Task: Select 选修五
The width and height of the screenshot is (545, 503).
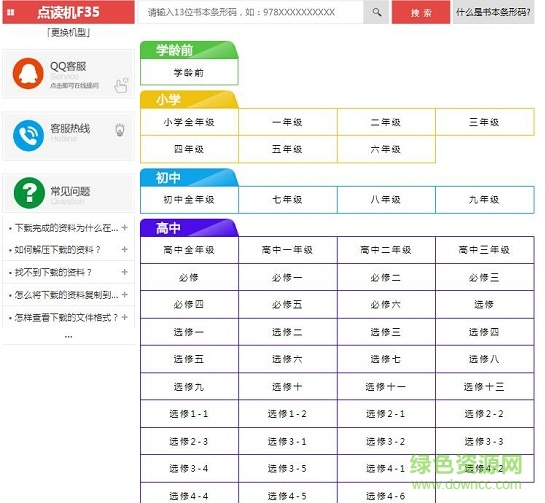Action: coord(189,359)
